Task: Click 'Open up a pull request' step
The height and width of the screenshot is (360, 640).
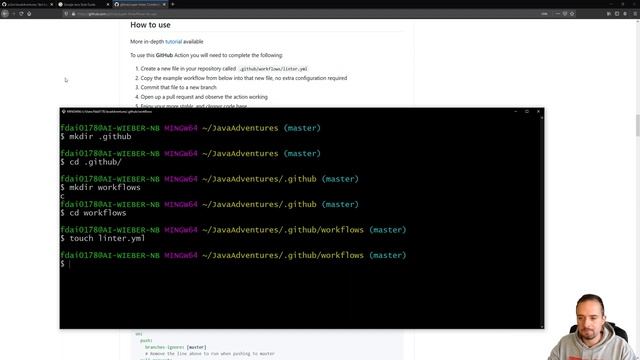Action: click(x=204, y=97)
